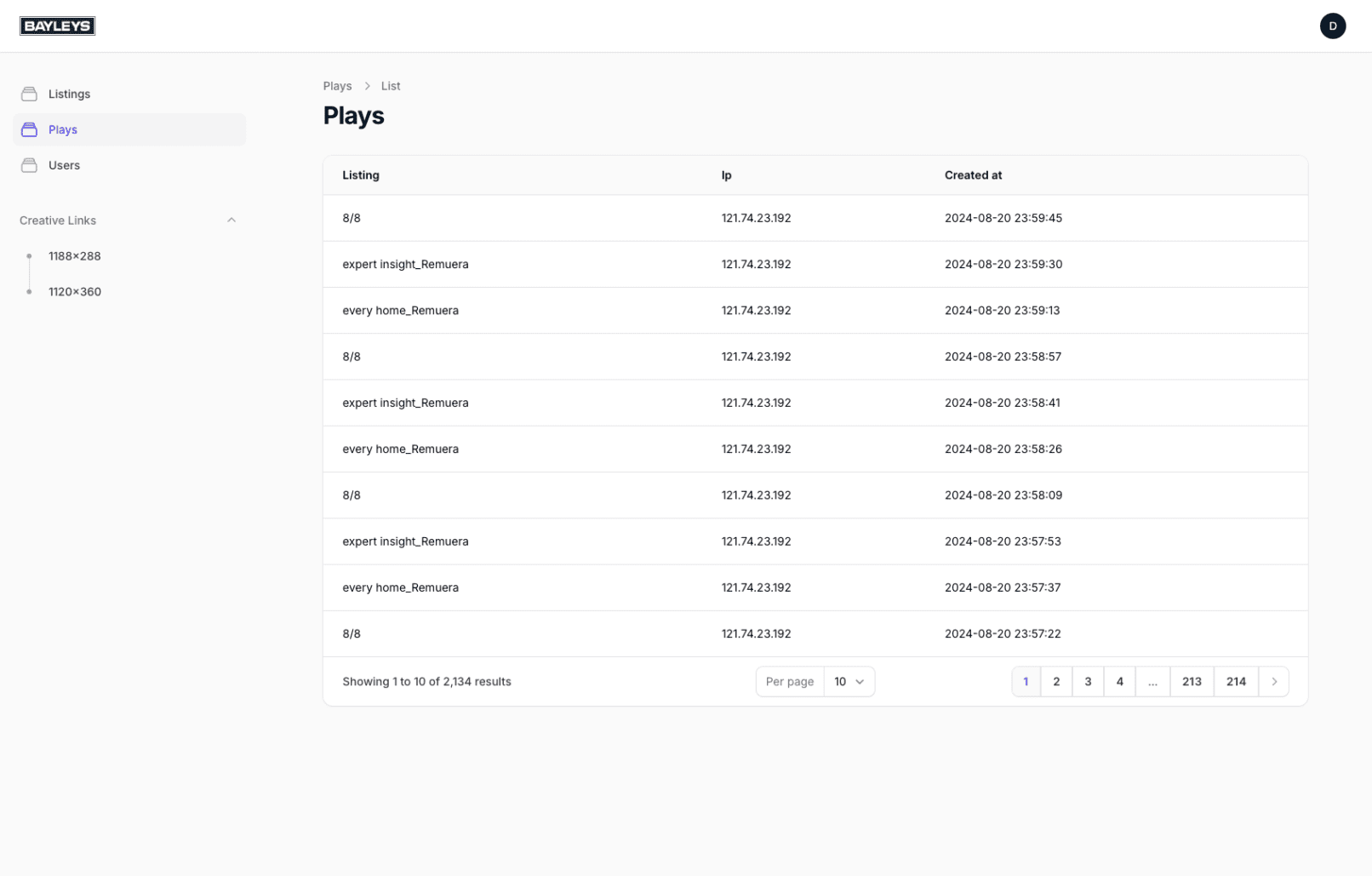The height and width of the screenshot is (876, 1372).
Task: Go to page 213
Action: (x=1192, y=682)
